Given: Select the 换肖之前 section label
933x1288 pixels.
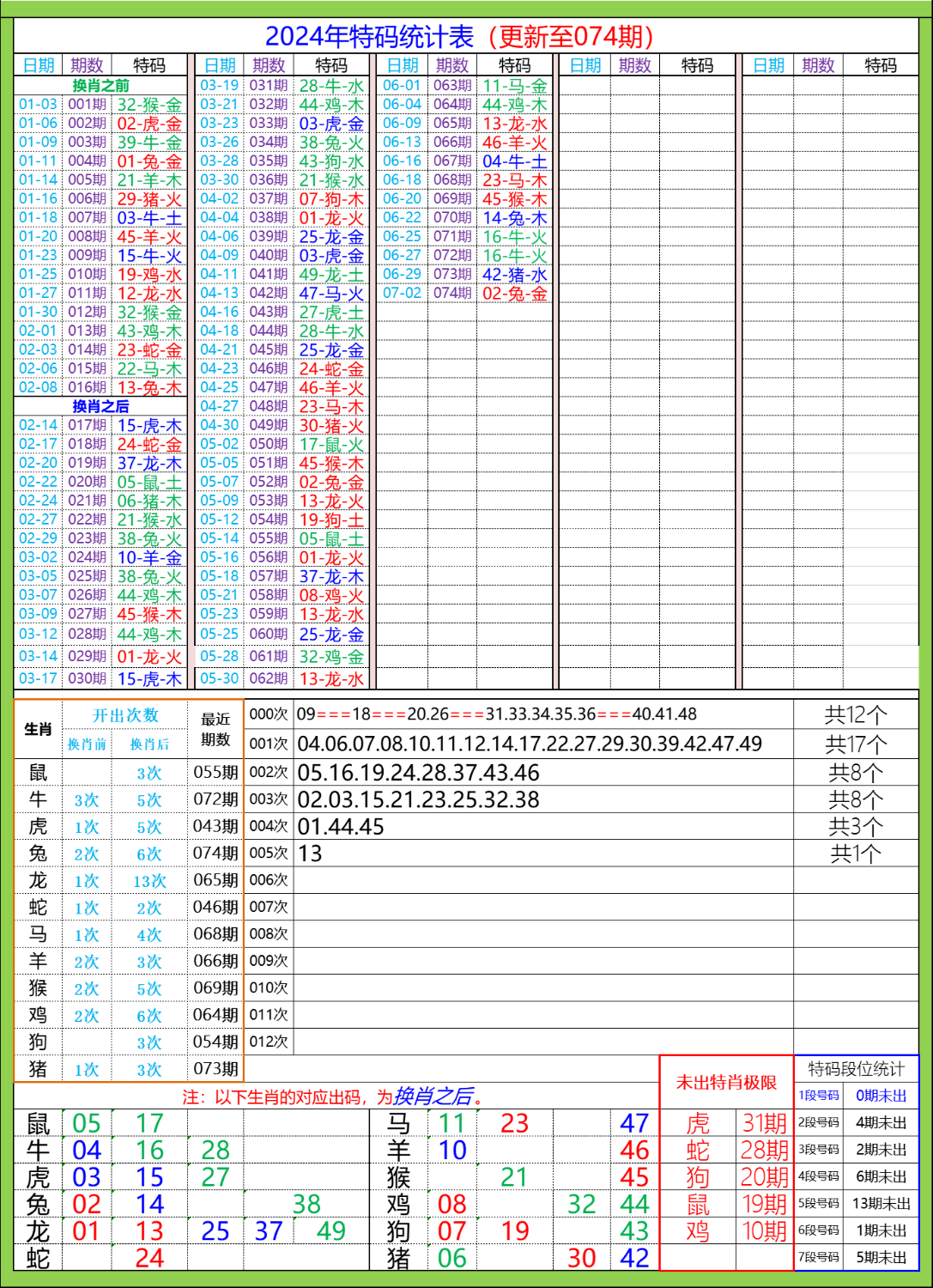Looking at the screenshot, I should [x=100, y=86].
